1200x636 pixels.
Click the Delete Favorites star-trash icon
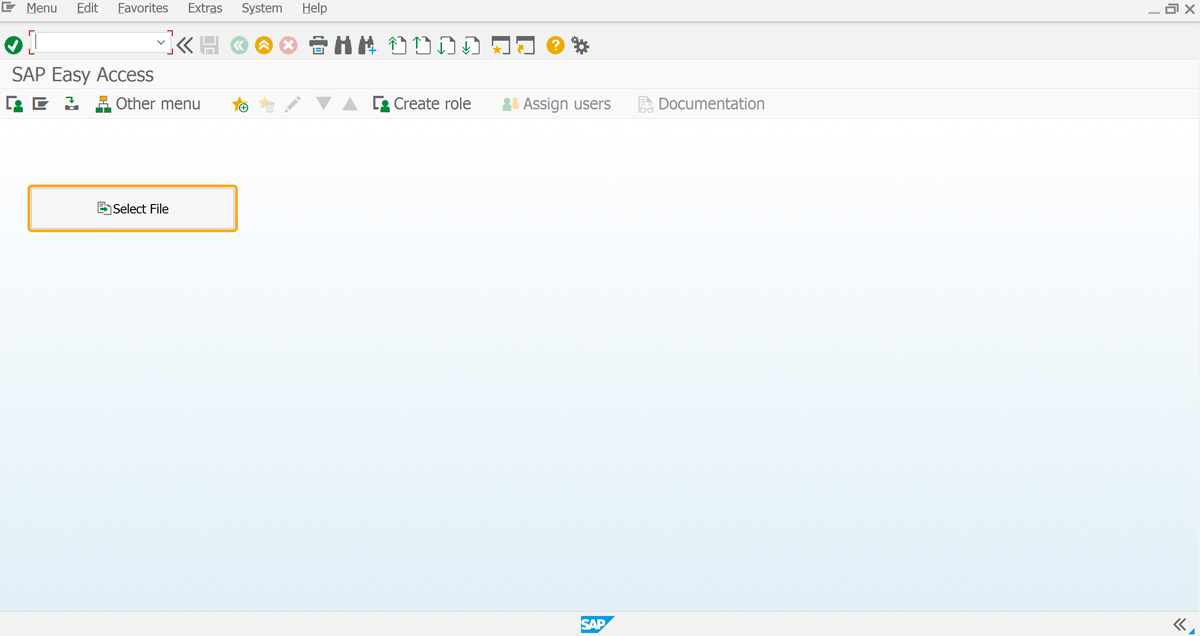266,104
